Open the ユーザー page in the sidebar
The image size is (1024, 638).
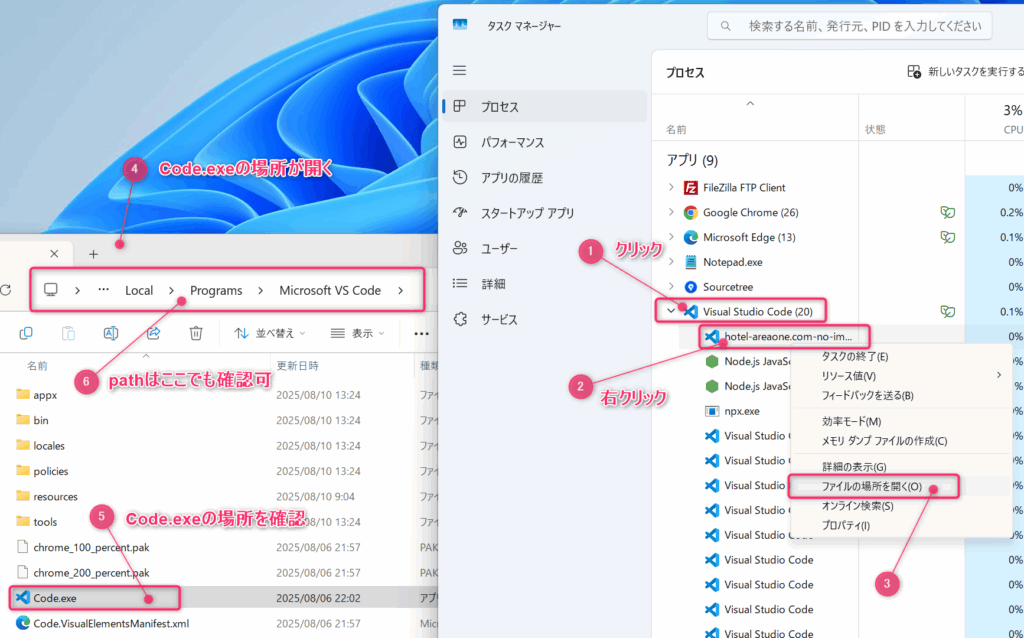click(x=545, y=248)
